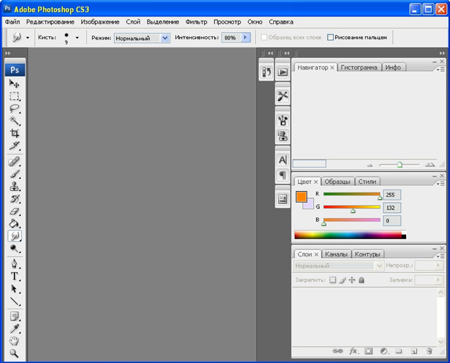Click the foreground orange color swatch
The image size is (450, 363).
point(301,197)
